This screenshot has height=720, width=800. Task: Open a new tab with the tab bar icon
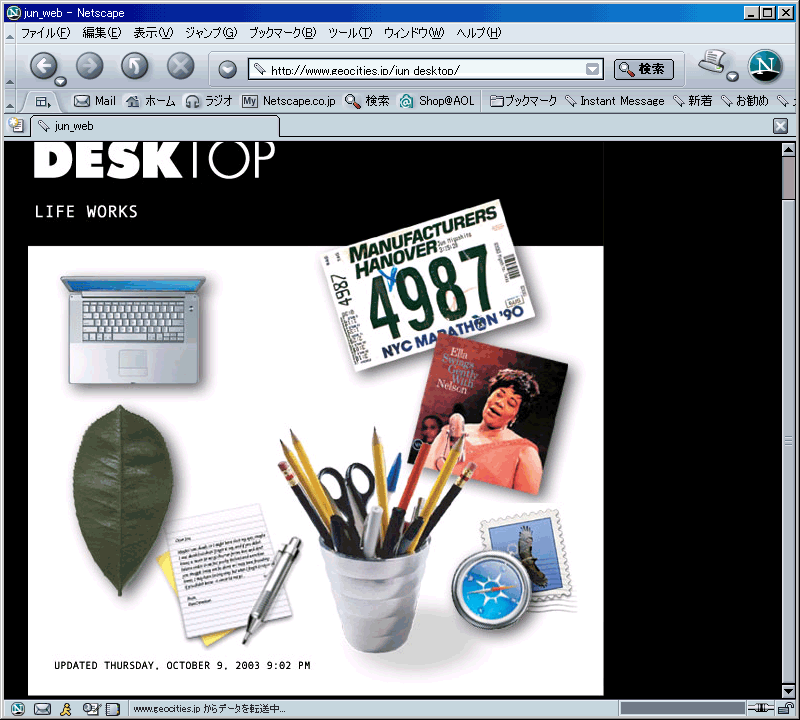coord(16,125)
